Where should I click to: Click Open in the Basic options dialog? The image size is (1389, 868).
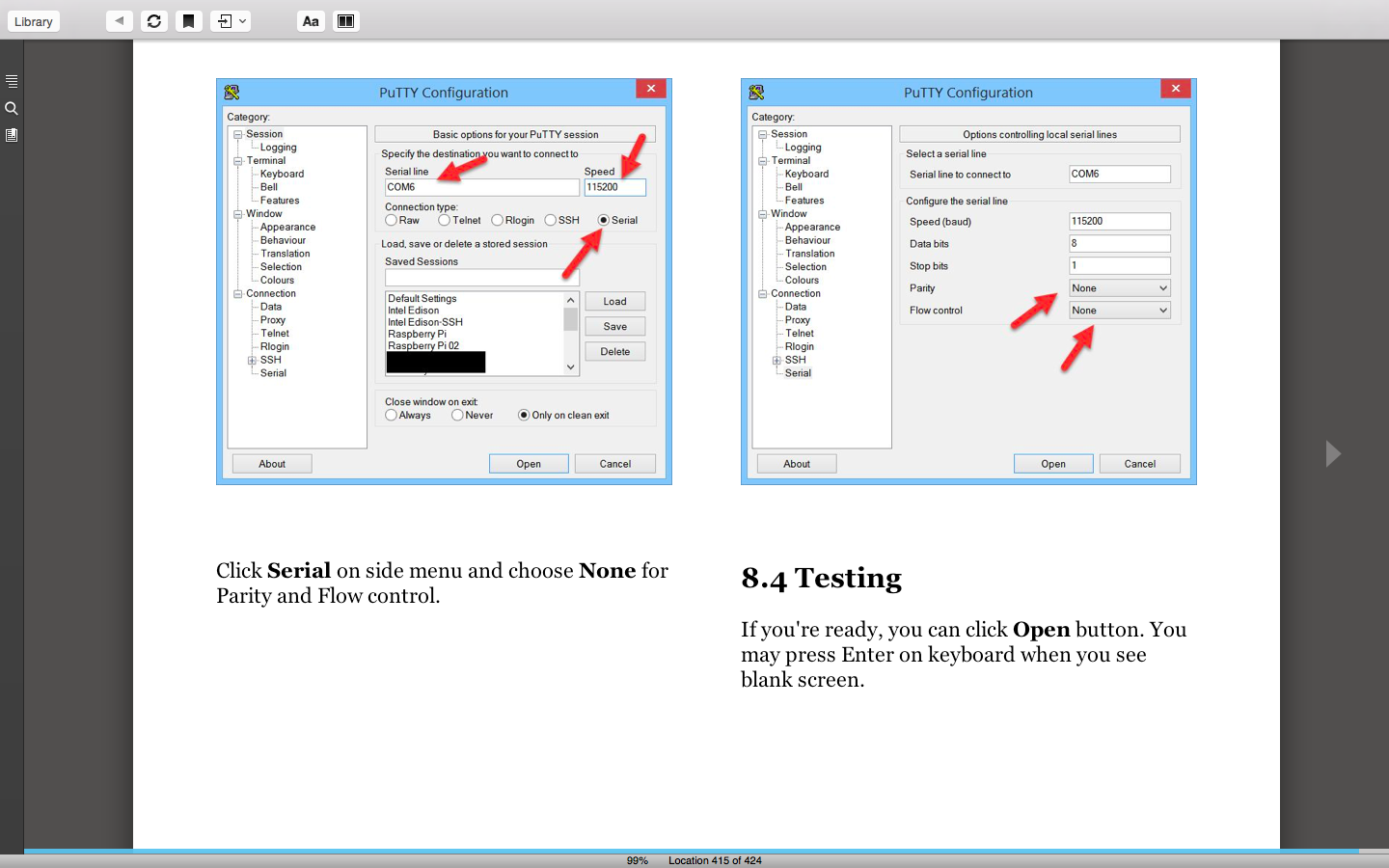coord(529,464)
